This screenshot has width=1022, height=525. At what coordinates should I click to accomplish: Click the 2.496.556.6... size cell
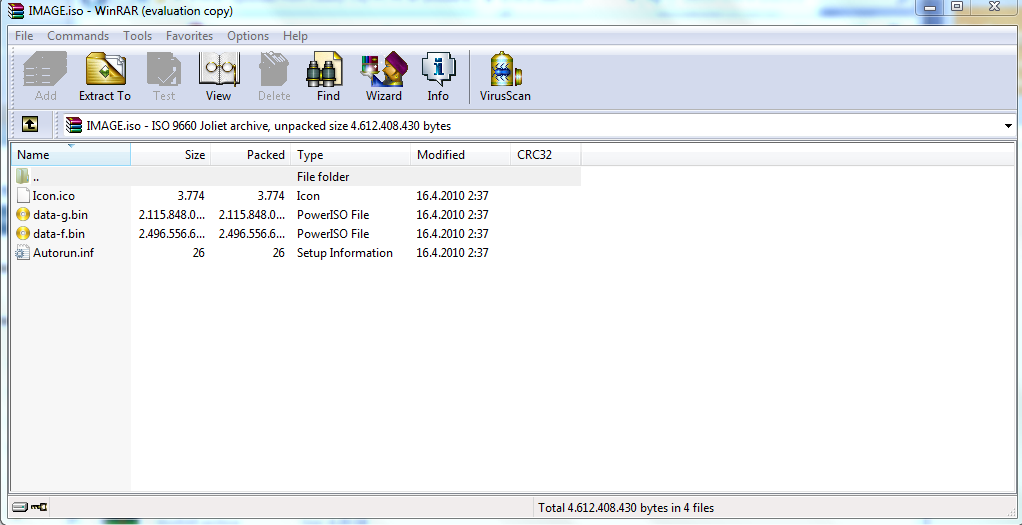coord(172,233)
